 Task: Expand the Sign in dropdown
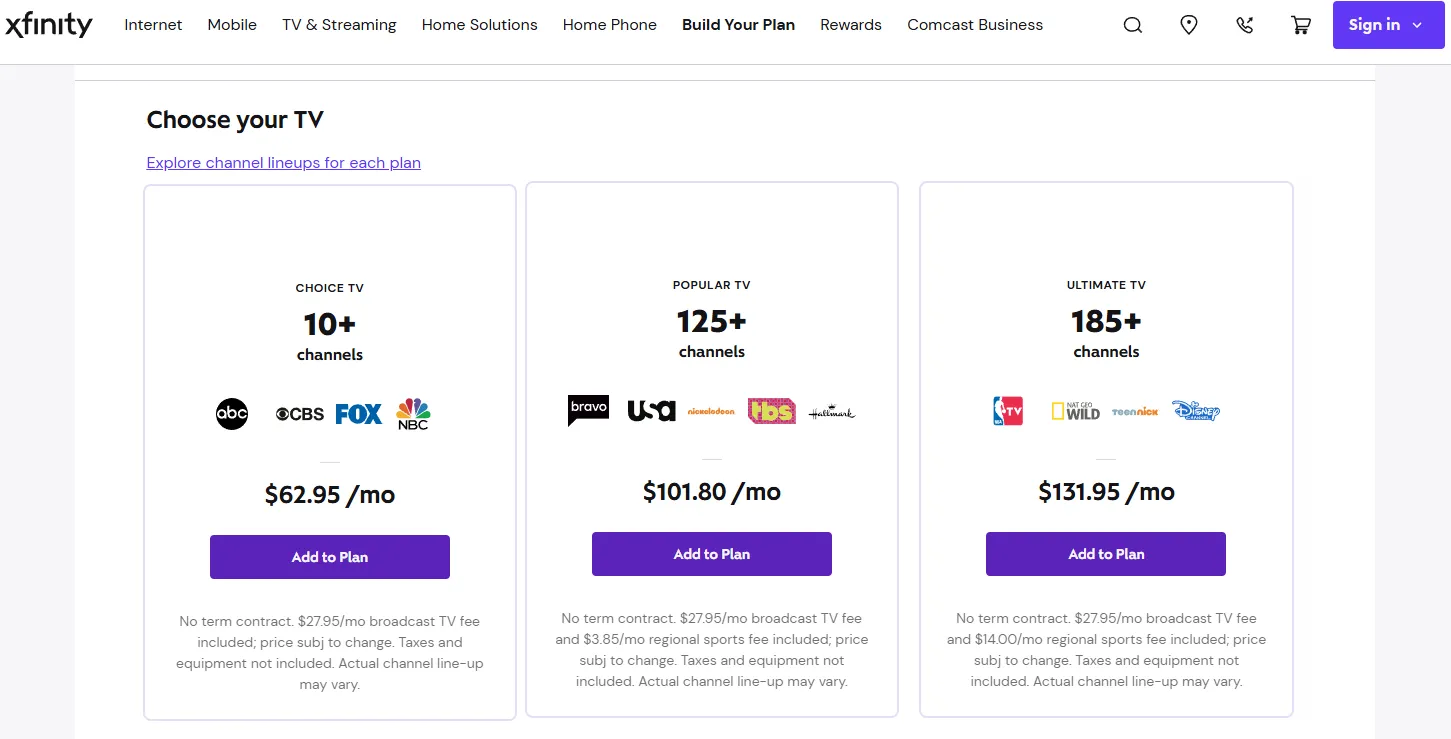pos(1388,24)
